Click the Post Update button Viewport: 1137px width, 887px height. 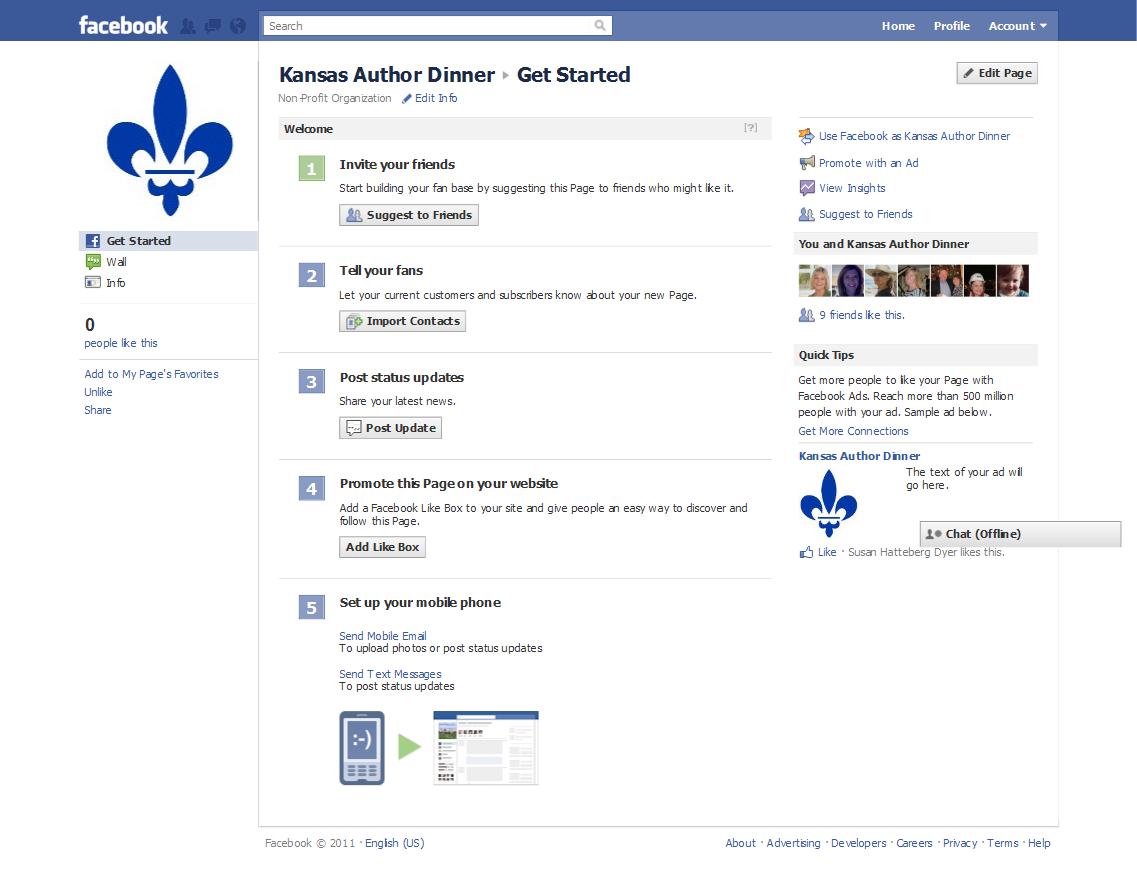tap(391, 428)
